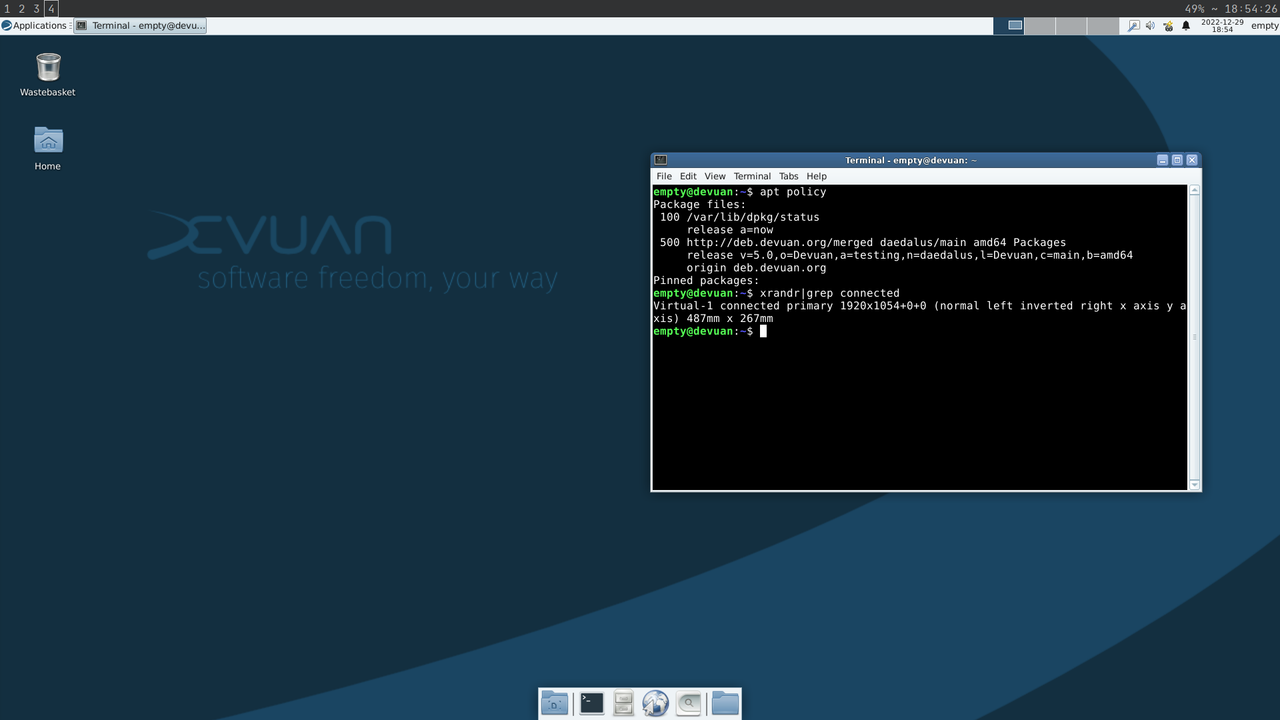This screenshot has height=720, width=1280.
Task: Click the third workspace in the panel pager
Action: (x=1071, y=26)
